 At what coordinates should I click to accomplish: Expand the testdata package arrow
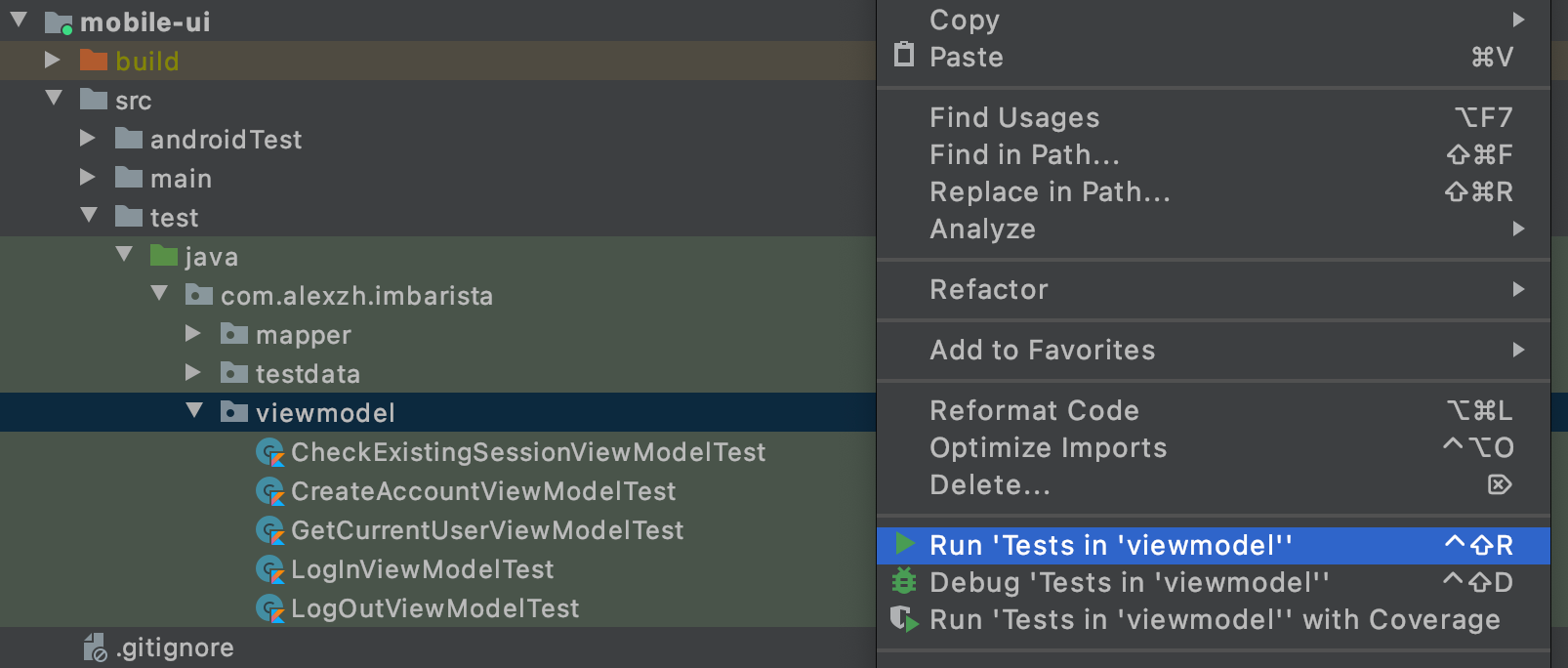(193, 373)
